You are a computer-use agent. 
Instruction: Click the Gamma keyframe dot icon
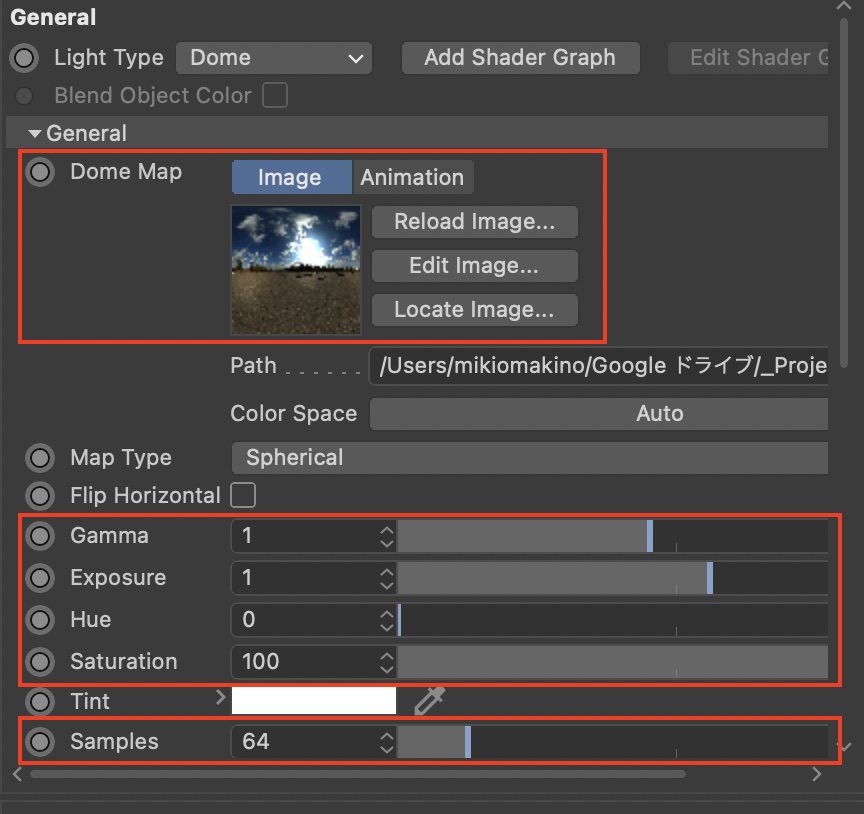40,536
